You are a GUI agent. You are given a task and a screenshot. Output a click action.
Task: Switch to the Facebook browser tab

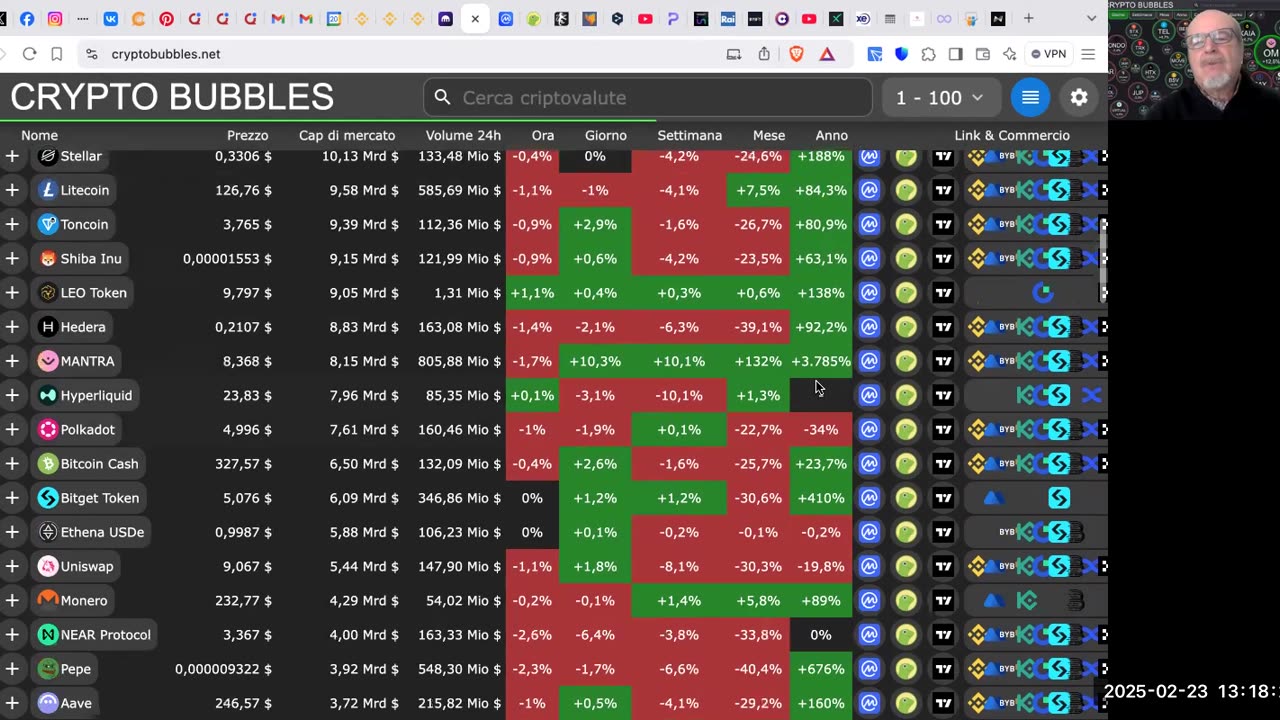(x=27, y=18)
